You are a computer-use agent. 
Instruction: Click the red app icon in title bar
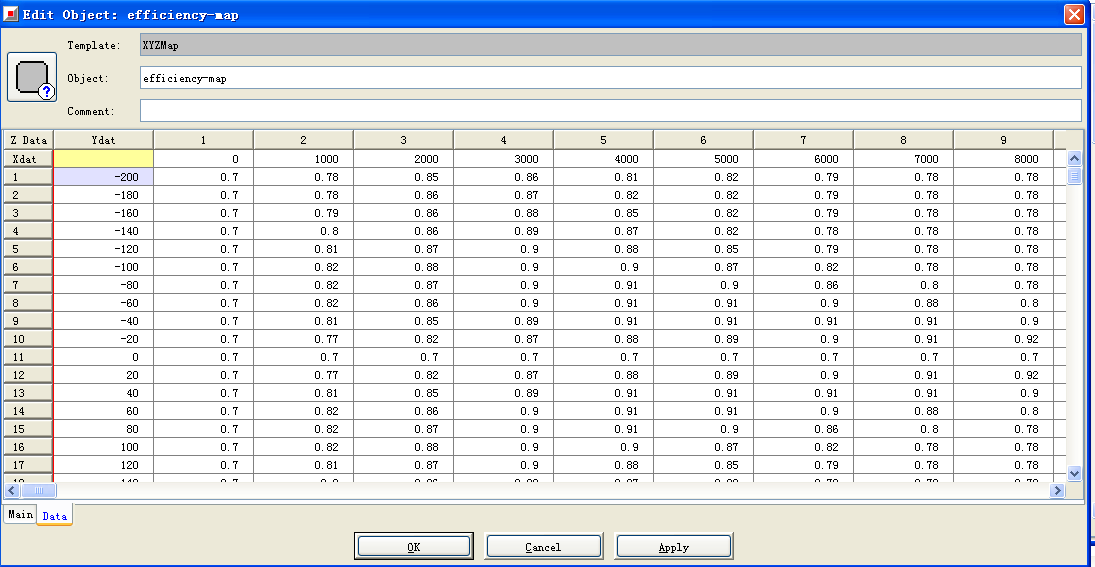click(11, 14)
